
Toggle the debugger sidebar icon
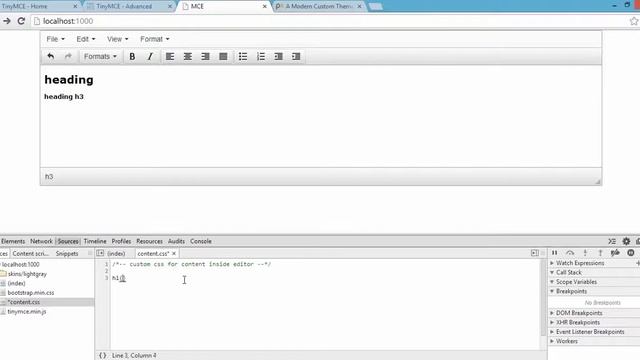pos(535,253)
